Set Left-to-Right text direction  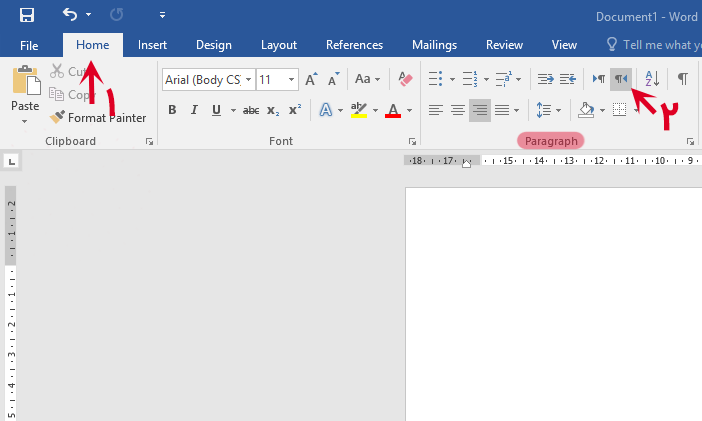[599, 79]
